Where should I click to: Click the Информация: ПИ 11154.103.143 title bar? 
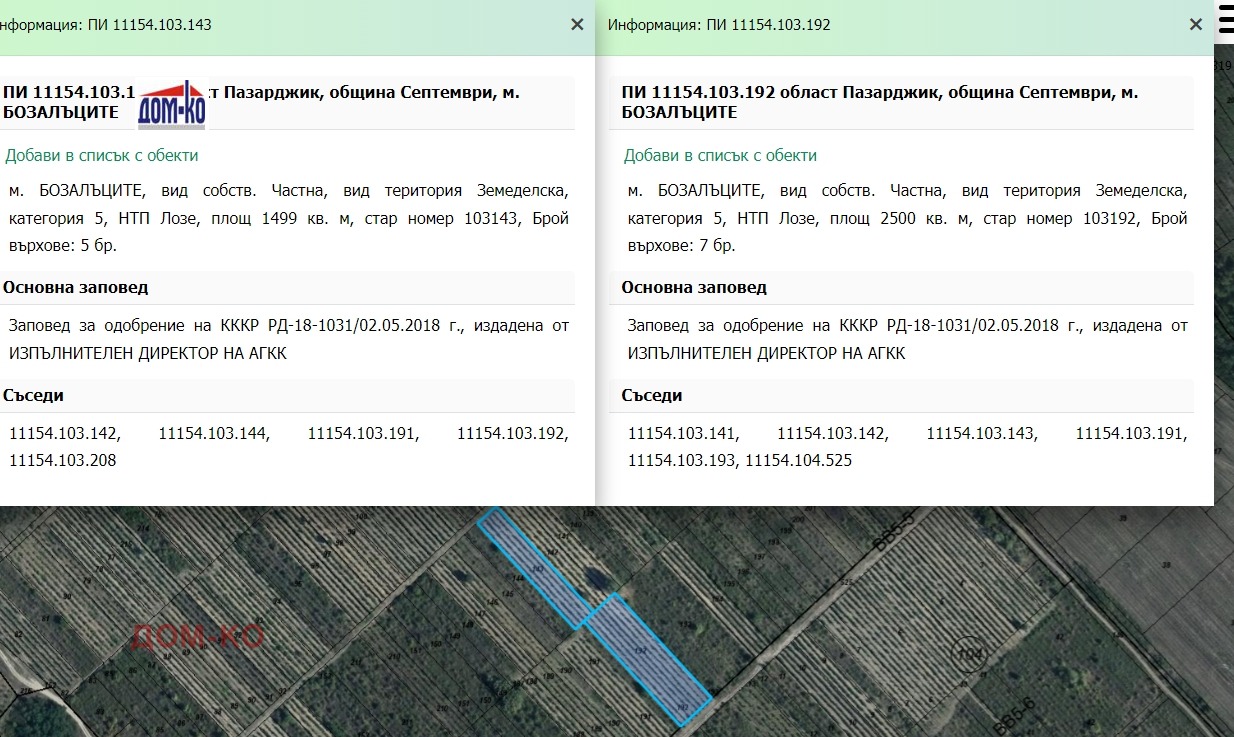(x=110, y=25)
